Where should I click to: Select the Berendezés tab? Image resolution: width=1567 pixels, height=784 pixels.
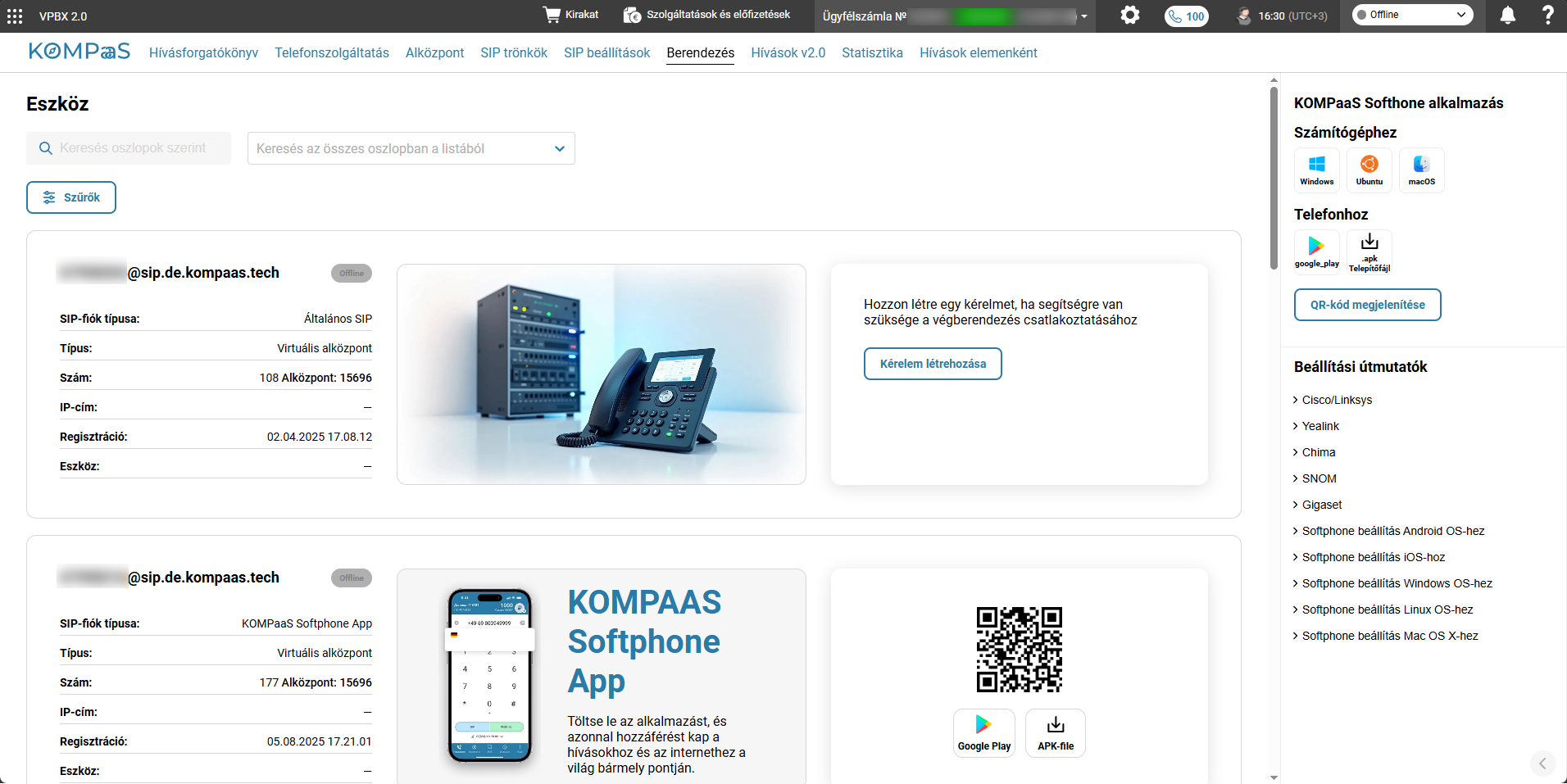click(700, 52)
